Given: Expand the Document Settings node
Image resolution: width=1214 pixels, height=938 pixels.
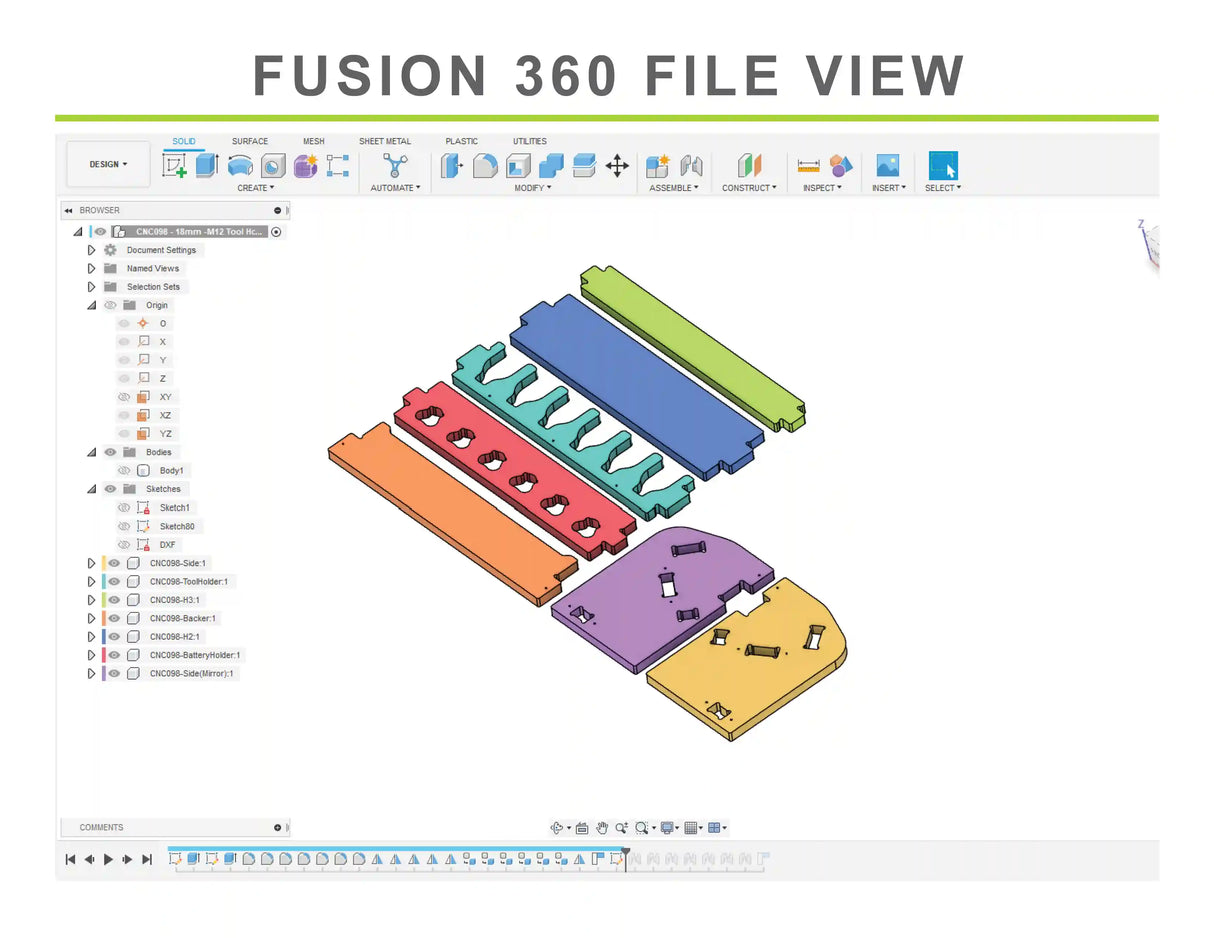Looking at the screenshot, I should pos(92,250).
